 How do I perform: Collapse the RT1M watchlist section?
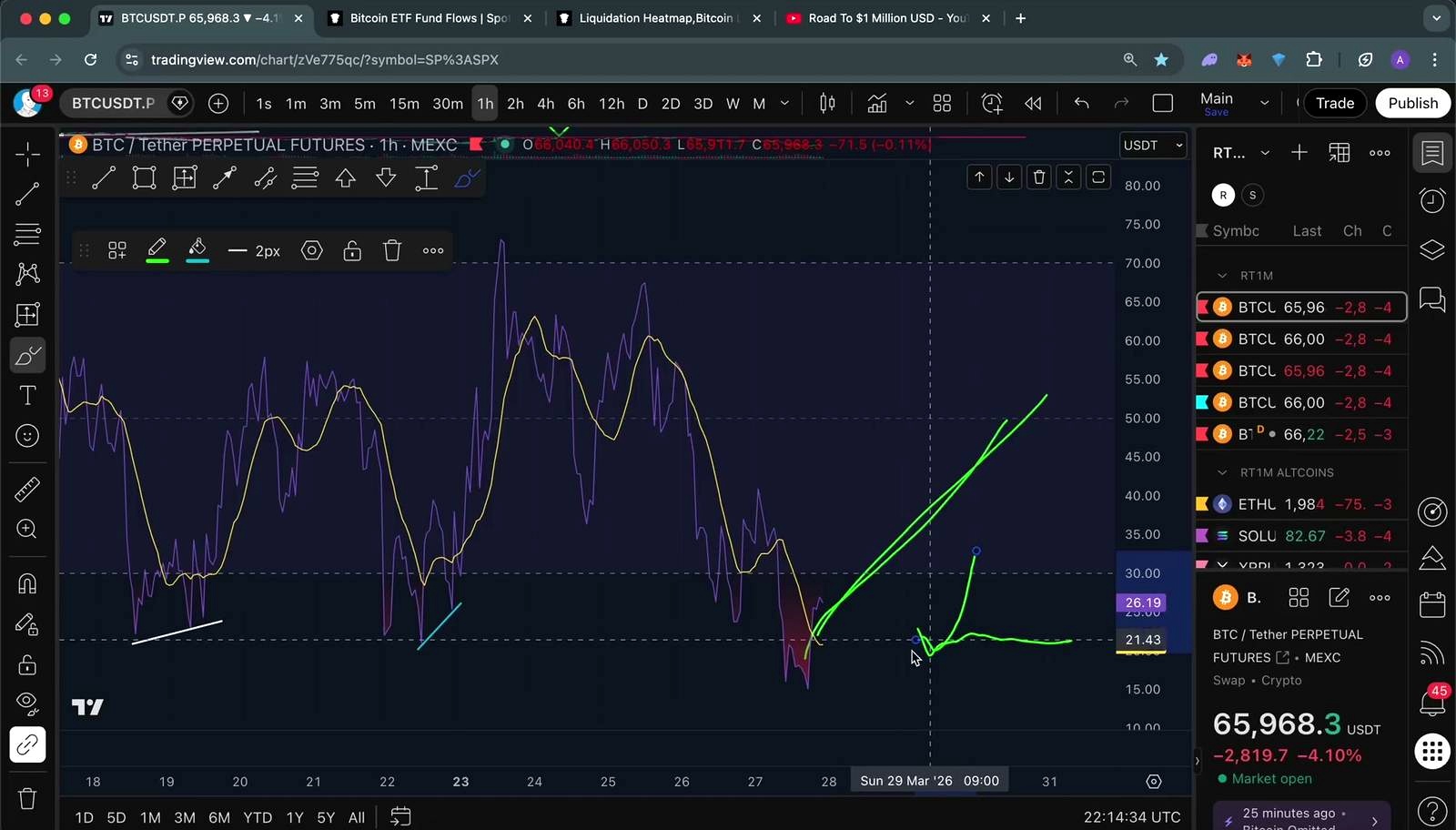pos(1223,276)
